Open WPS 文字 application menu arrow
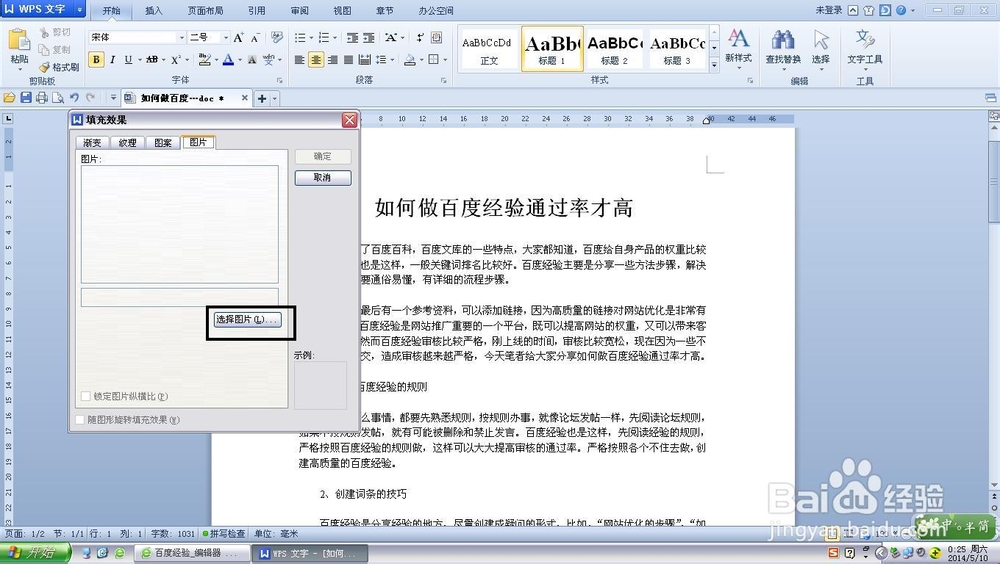 pyautogui.click(x=80, y=9)
